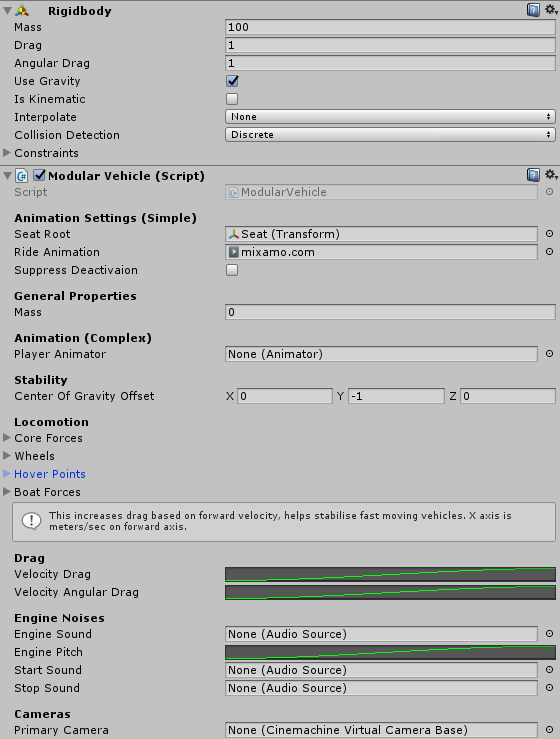Screen dimensions: 560x739
Task: Enable Suppress Deactivaion checkbox
Action: click(x=232, y=270)
